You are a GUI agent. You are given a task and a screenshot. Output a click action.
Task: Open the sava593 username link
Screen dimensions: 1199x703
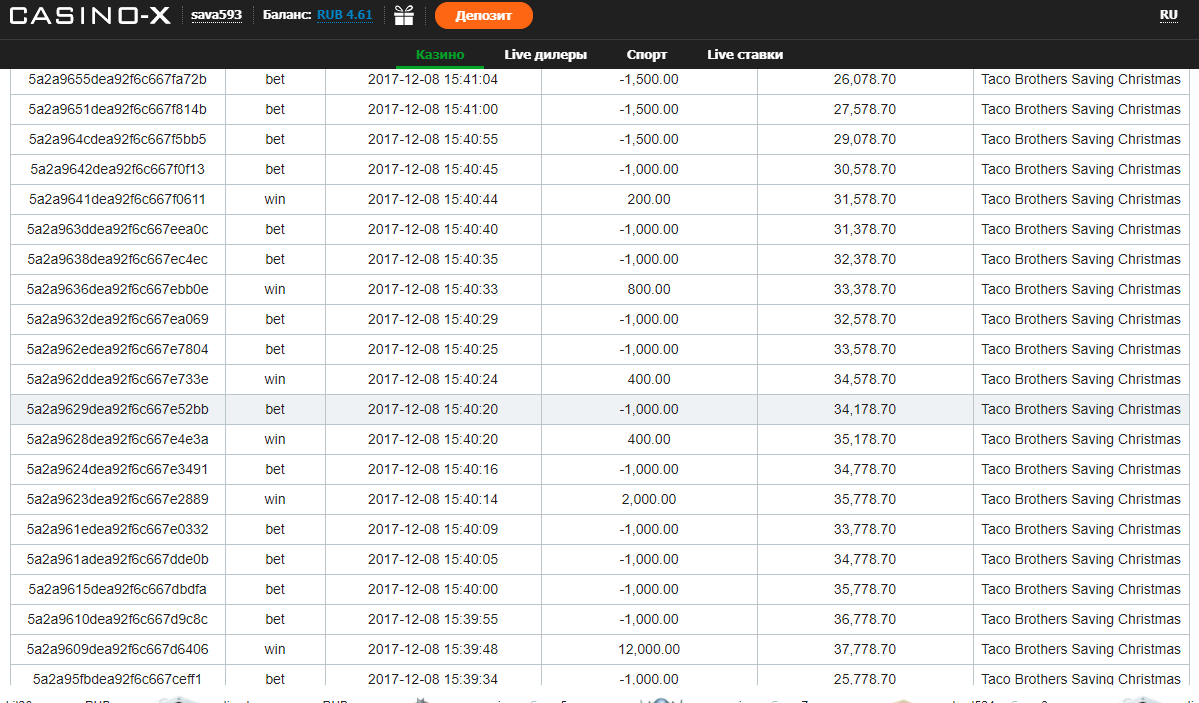click(216, 15)
